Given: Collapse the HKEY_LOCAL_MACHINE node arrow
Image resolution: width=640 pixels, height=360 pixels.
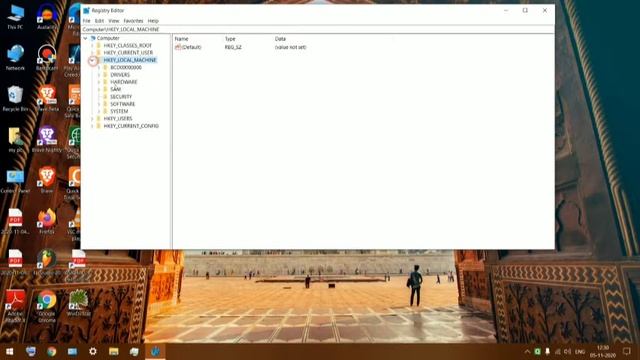Looking at the screenshot, I should (x=92, y=60).
